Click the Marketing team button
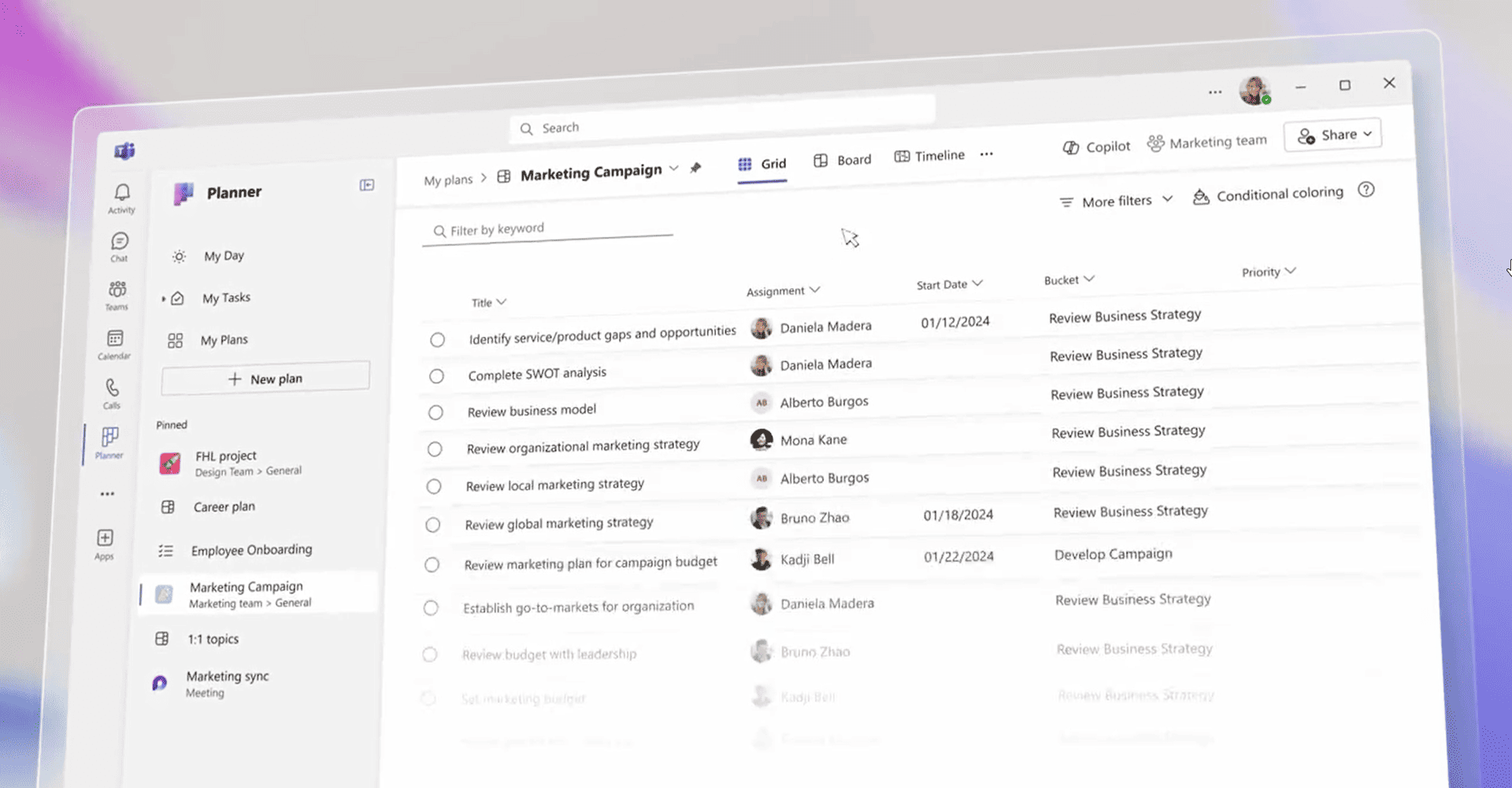Image resolution: width=1512 pixels, height=788 pixels. coord(1206,142)
